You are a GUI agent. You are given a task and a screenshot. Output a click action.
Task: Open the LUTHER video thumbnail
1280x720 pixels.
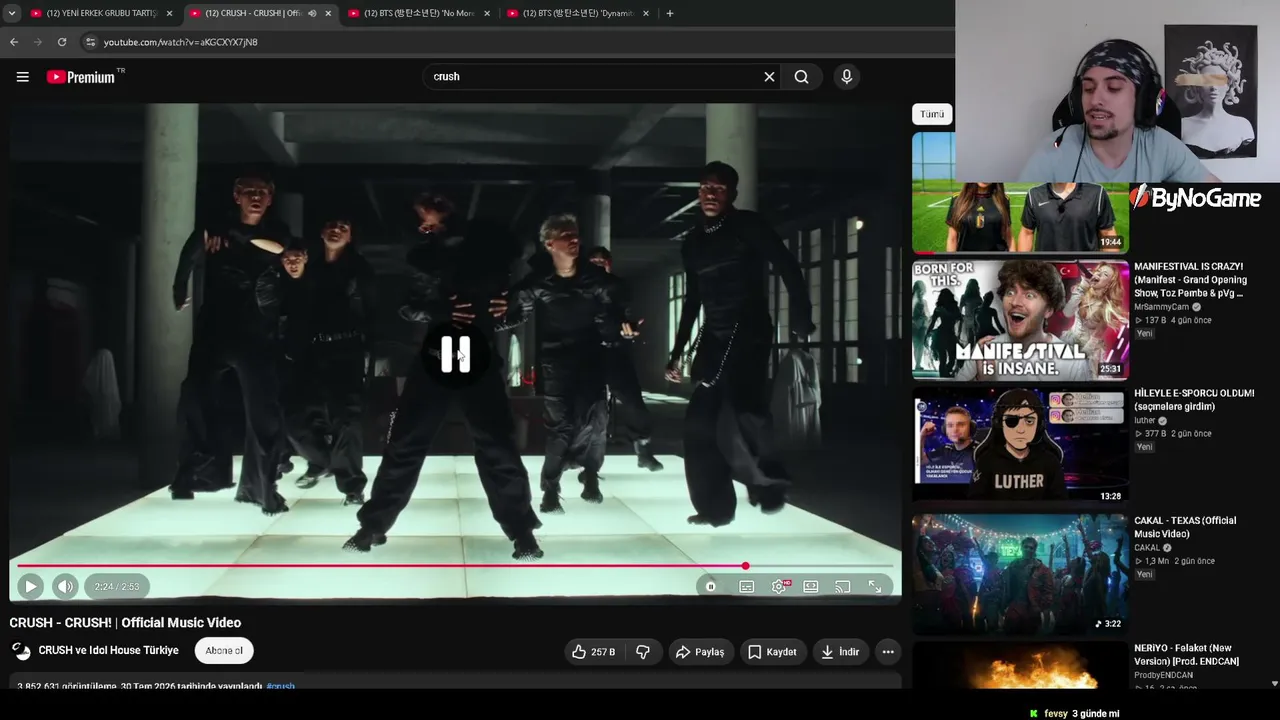(x=1020, y=447)
